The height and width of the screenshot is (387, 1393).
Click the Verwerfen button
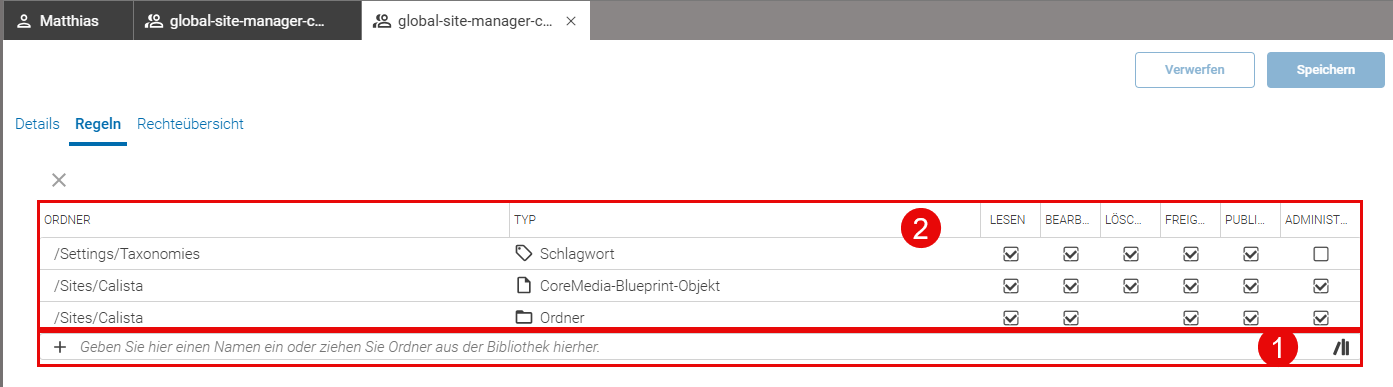[x=1194, y=70]
